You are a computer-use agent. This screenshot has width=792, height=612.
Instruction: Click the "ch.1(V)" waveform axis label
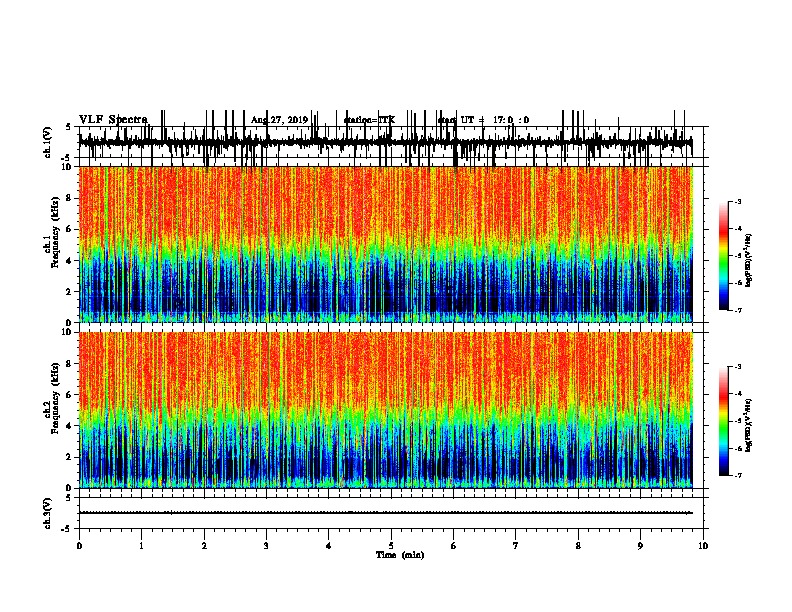[x=48, y=142]
